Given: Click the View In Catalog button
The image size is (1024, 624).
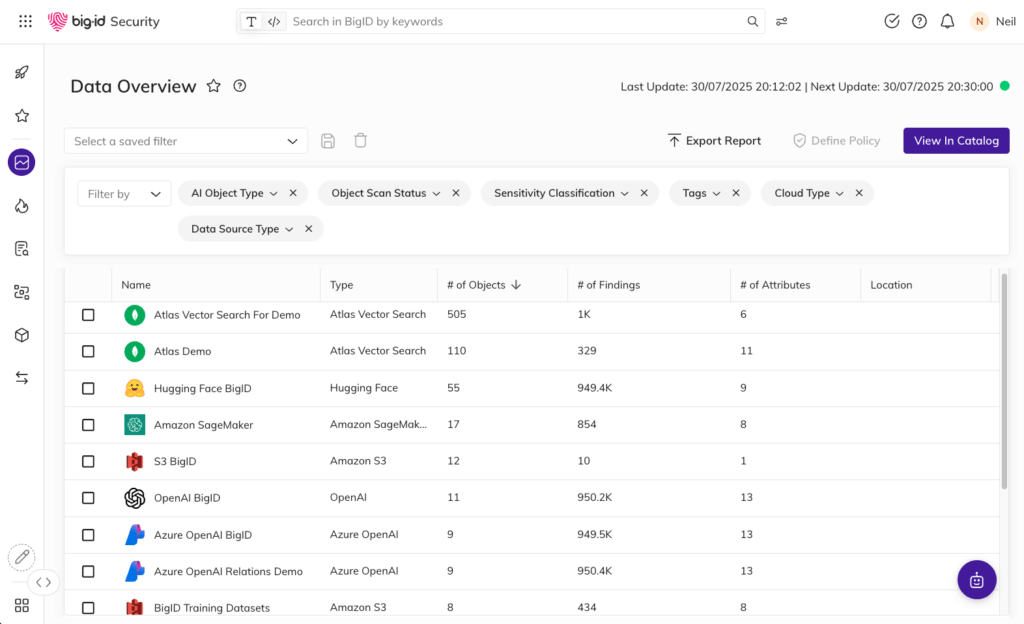Looking at the screenshot, I should pyautogui.click(x=955, y=141).
